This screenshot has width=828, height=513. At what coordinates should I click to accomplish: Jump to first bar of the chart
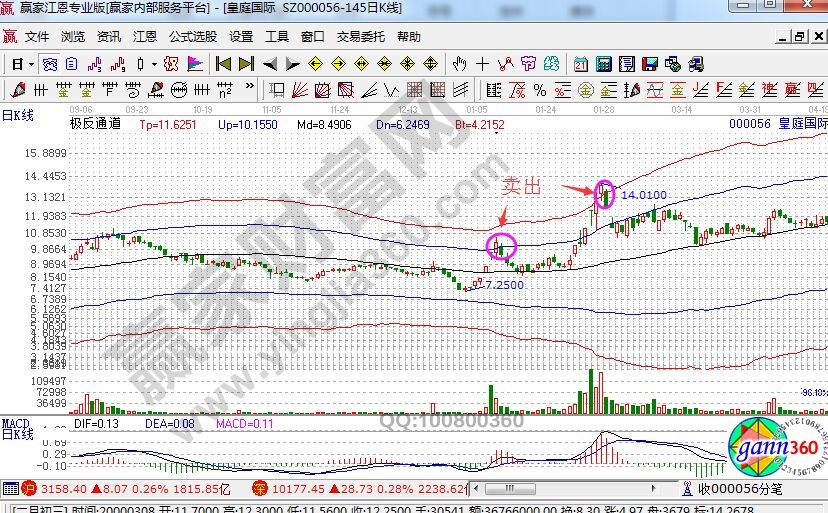pyautogui.click(x=223, y=64)
